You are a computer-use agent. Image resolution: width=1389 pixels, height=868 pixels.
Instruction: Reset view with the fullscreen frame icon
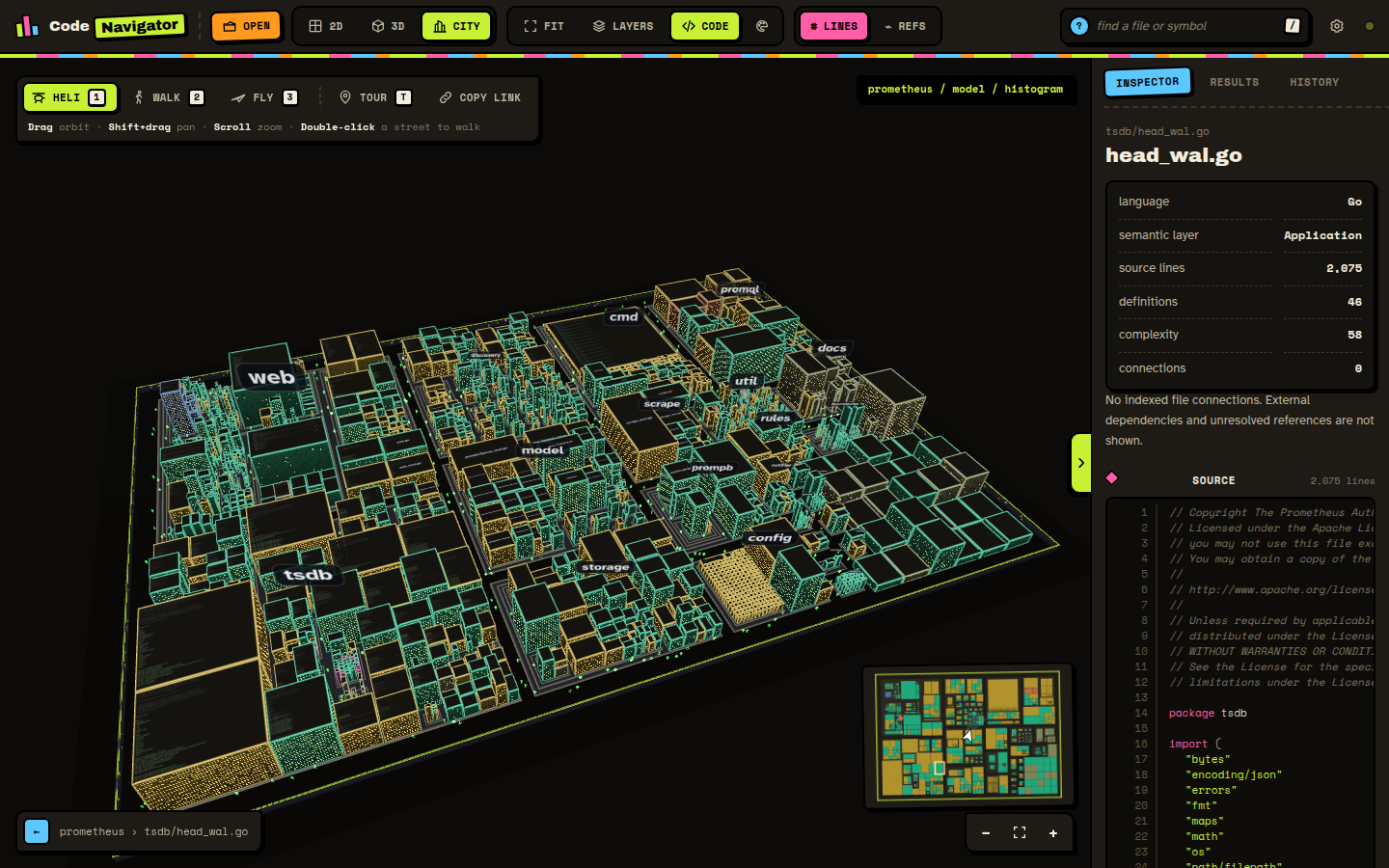click(1020, 833)
